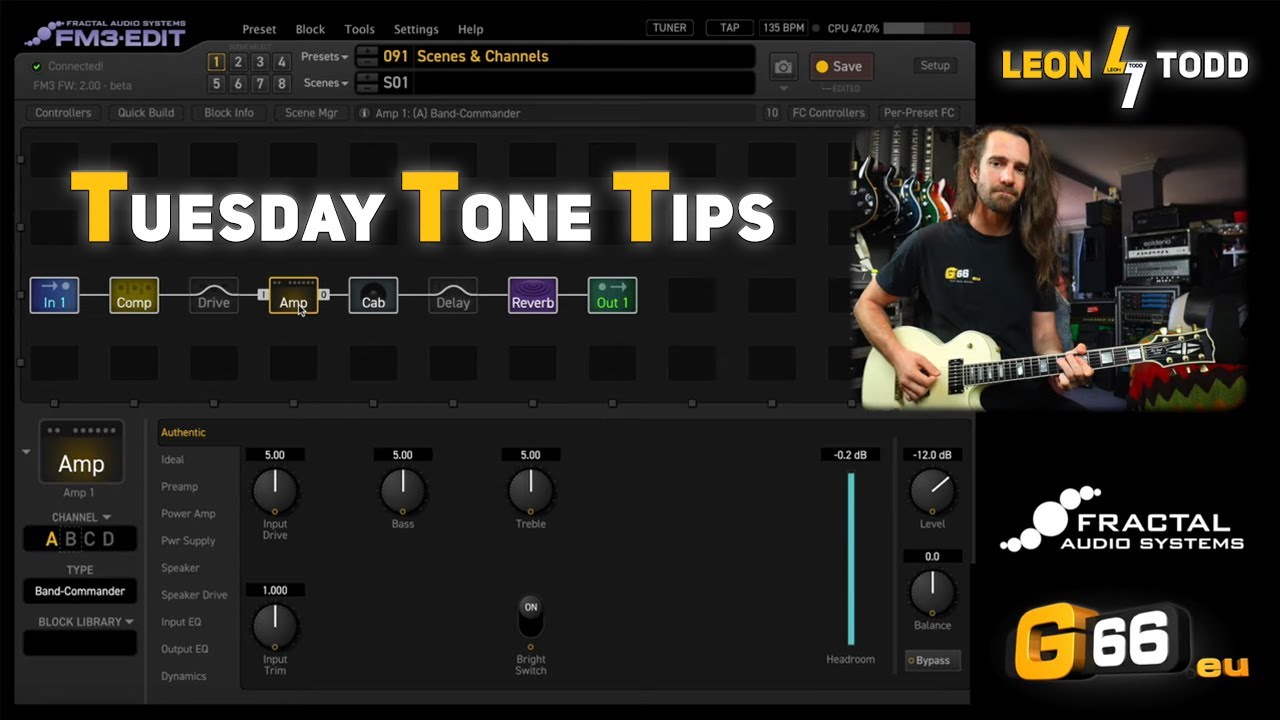
Task: Switch to the Power Amp page
Action: [188, 514]
